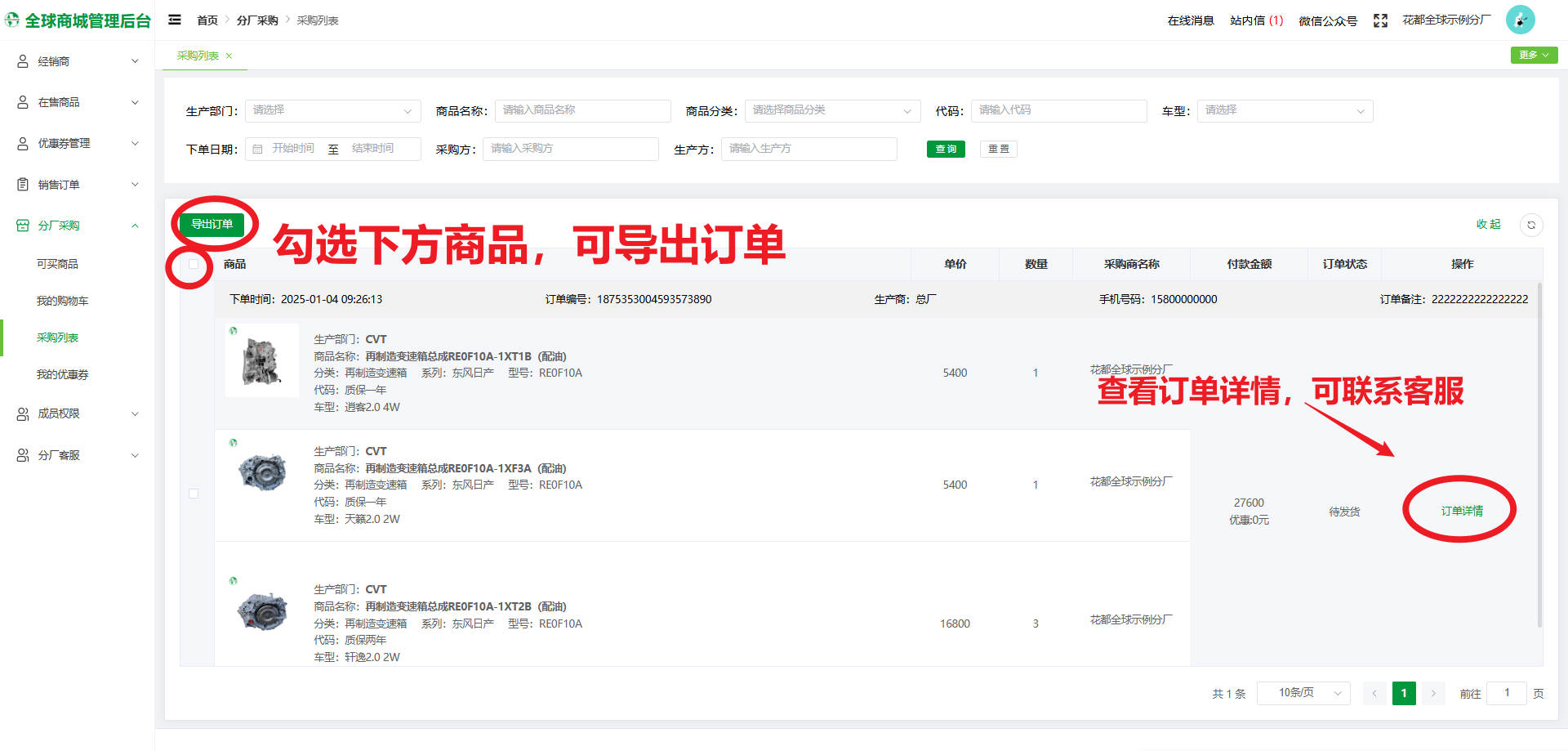Open the 生产部门 dropdown
The image size is (1568, 751).
coord(332,110)
